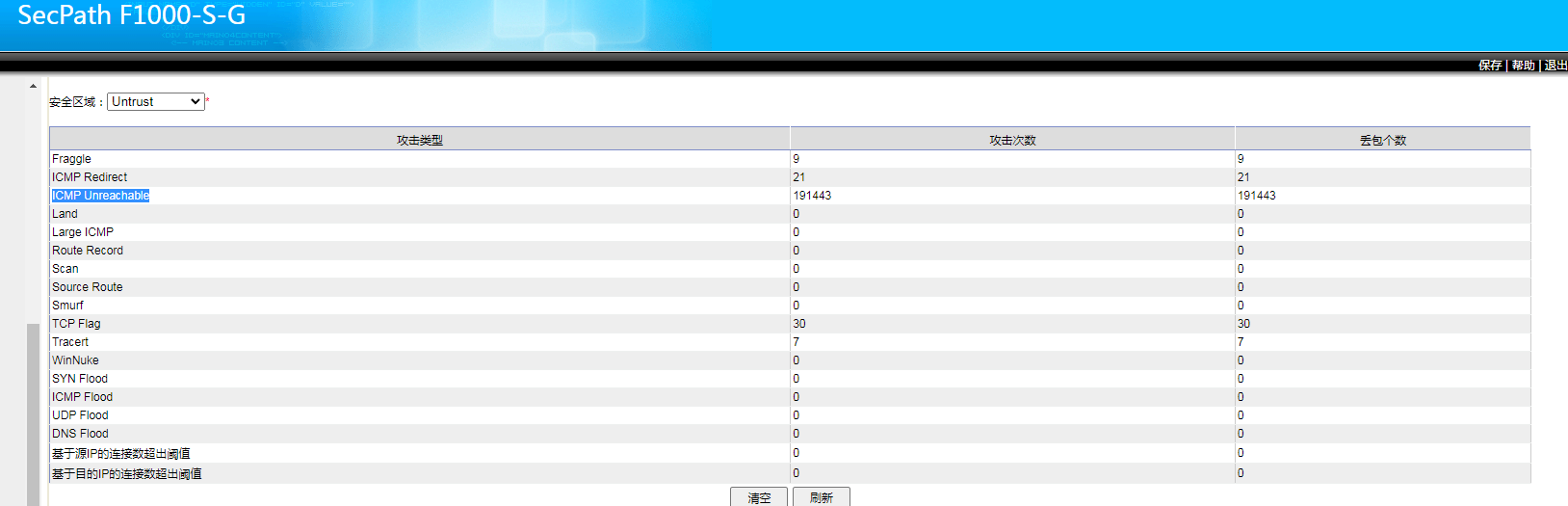The width and height of the screenshot is (1568, 506).
Task: Select the Tracert row label
Action: coord(70,342)
